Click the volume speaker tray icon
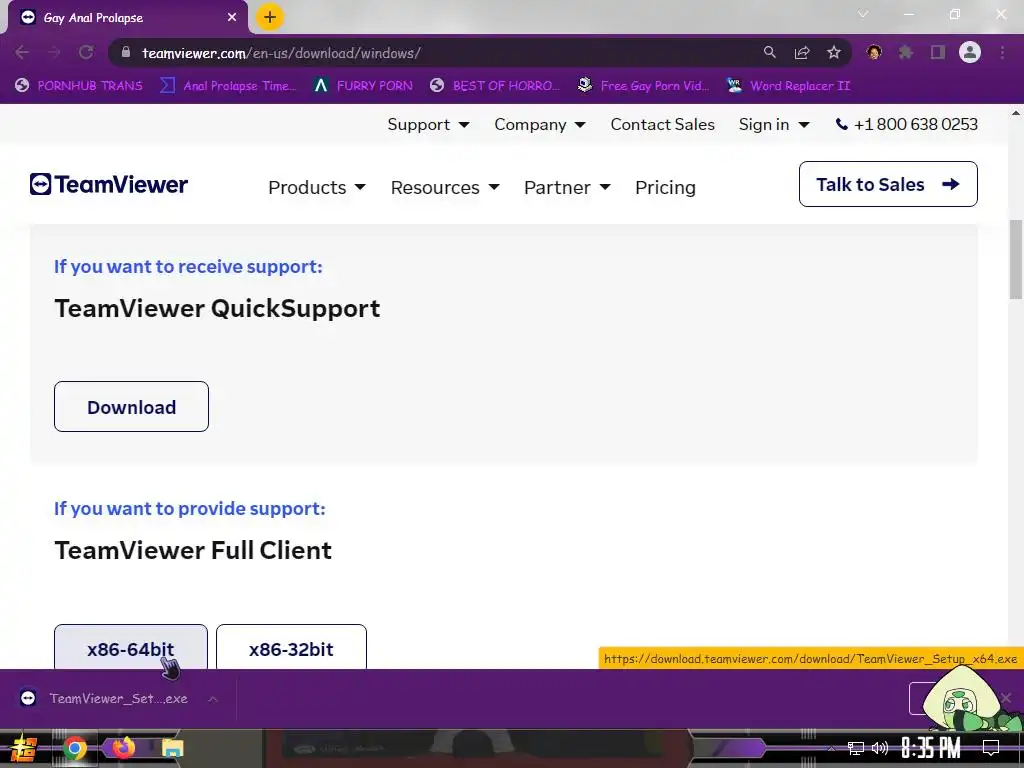The image size is (1024, 768). click(x=880, y=748)
